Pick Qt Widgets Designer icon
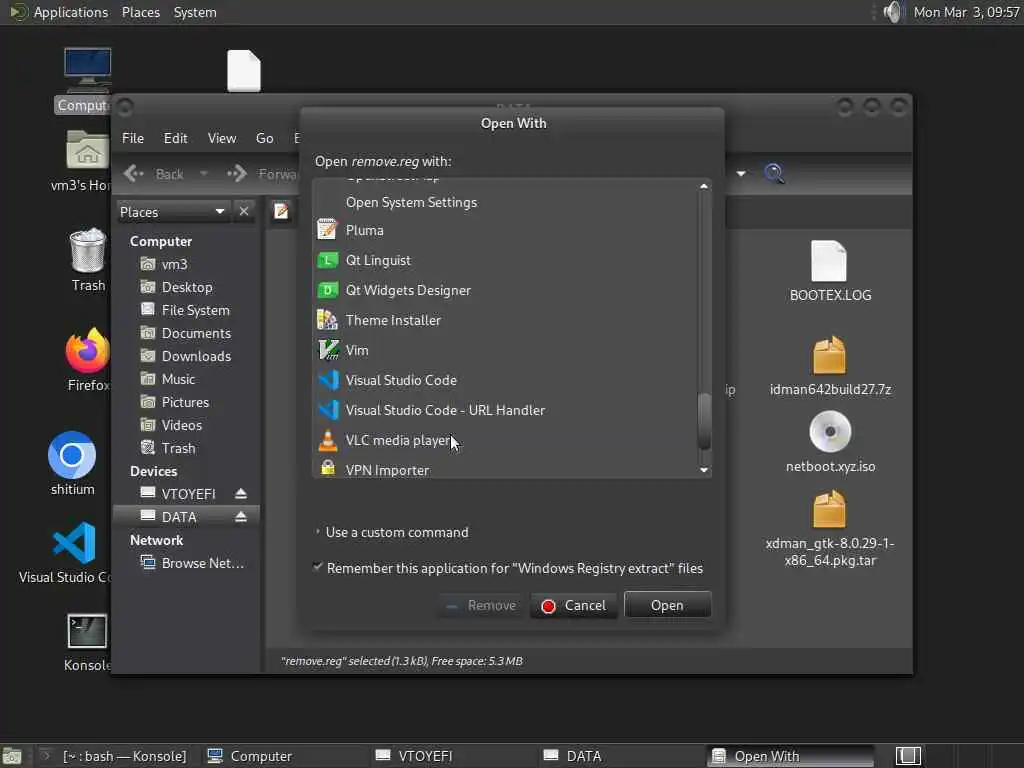The width and height of the screenshot is (1024, 768). click(x=328, y=291)
